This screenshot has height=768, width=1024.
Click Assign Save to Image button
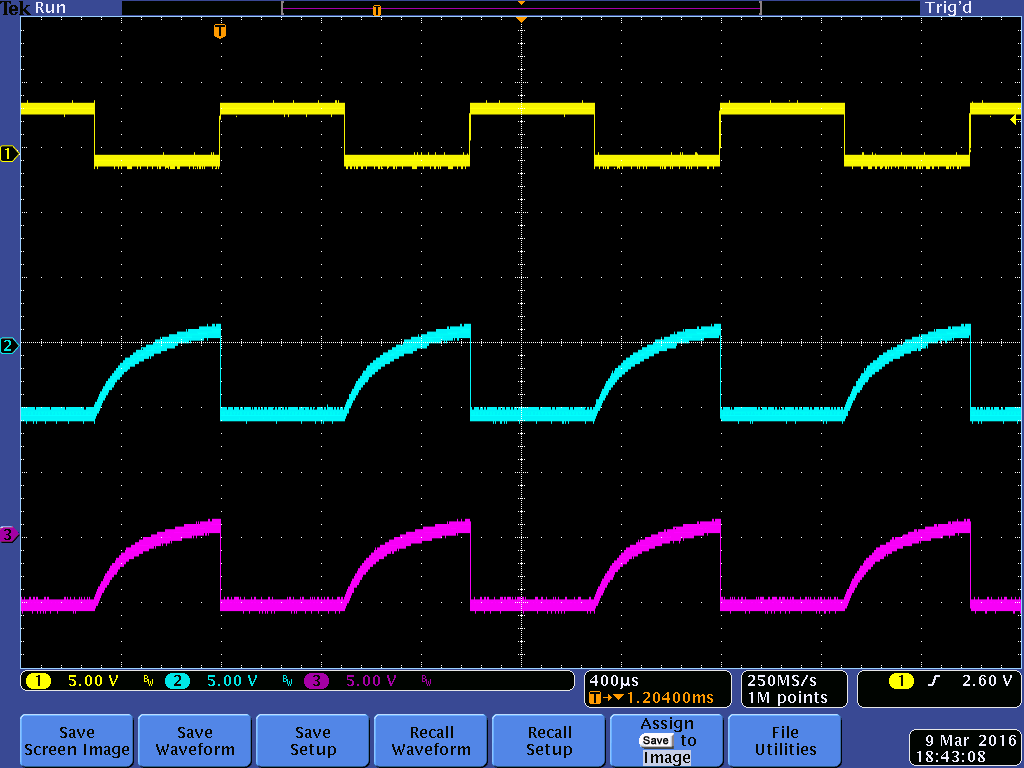click(x=666, y=741)
